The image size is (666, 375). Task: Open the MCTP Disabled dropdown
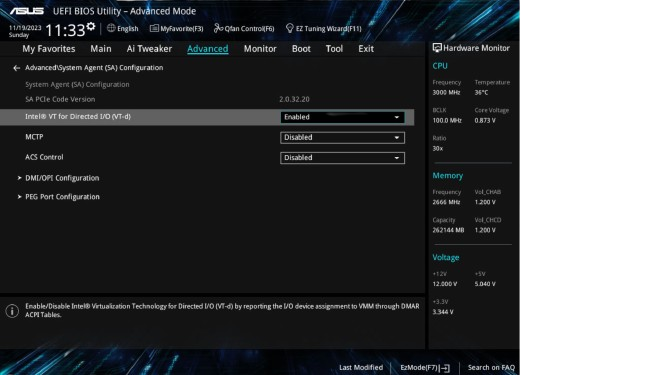342,138
